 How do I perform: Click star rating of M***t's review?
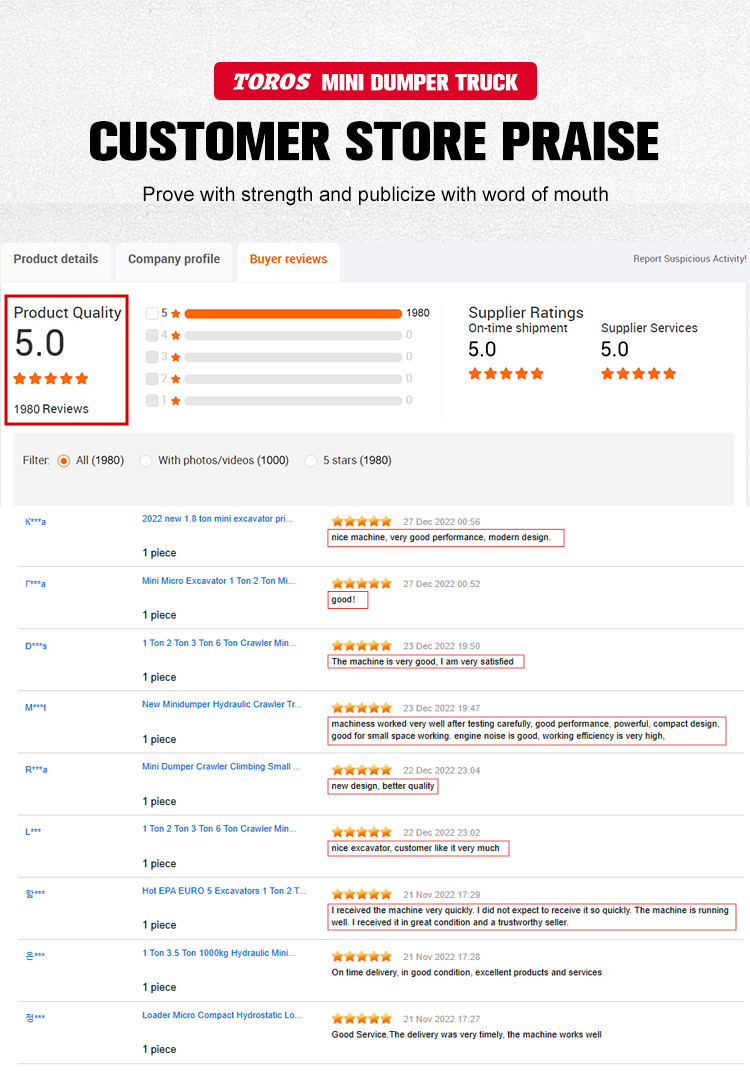[x=362, y=708]
